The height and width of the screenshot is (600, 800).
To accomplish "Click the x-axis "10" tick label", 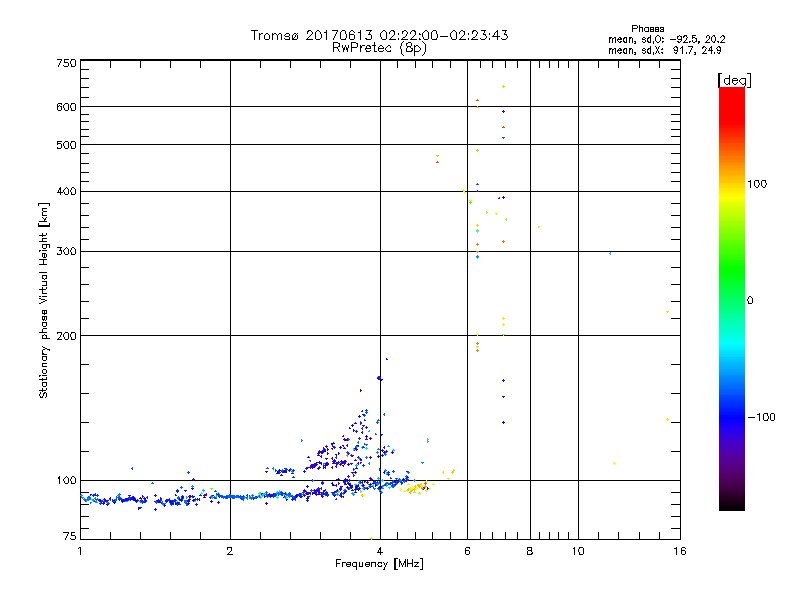I will (x=578, y=551).
